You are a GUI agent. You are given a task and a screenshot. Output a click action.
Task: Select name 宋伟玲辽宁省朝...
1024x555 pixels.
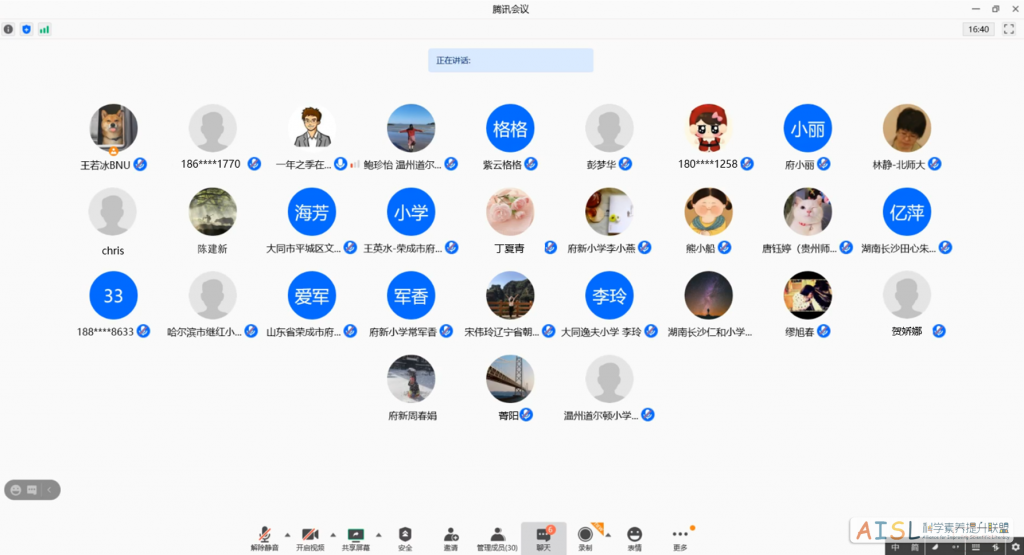coord(502,332)
